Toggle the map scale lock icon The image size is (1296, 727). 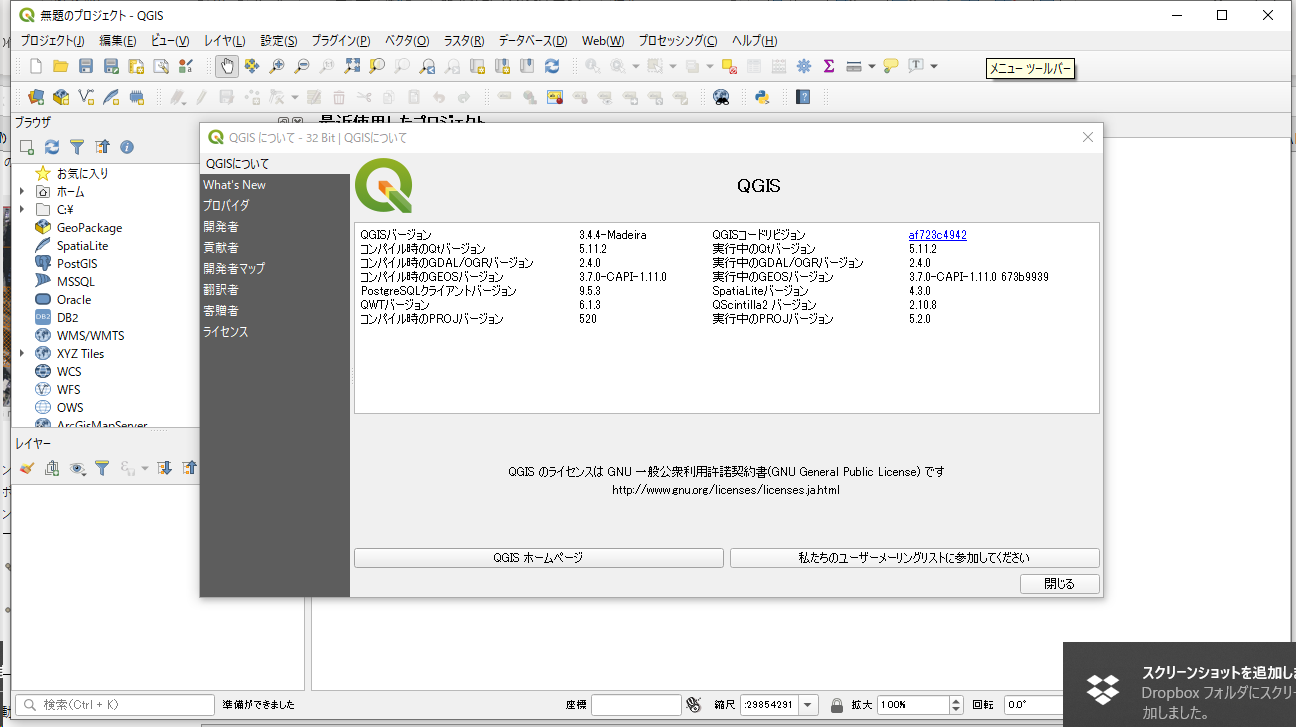coord(837,704)
